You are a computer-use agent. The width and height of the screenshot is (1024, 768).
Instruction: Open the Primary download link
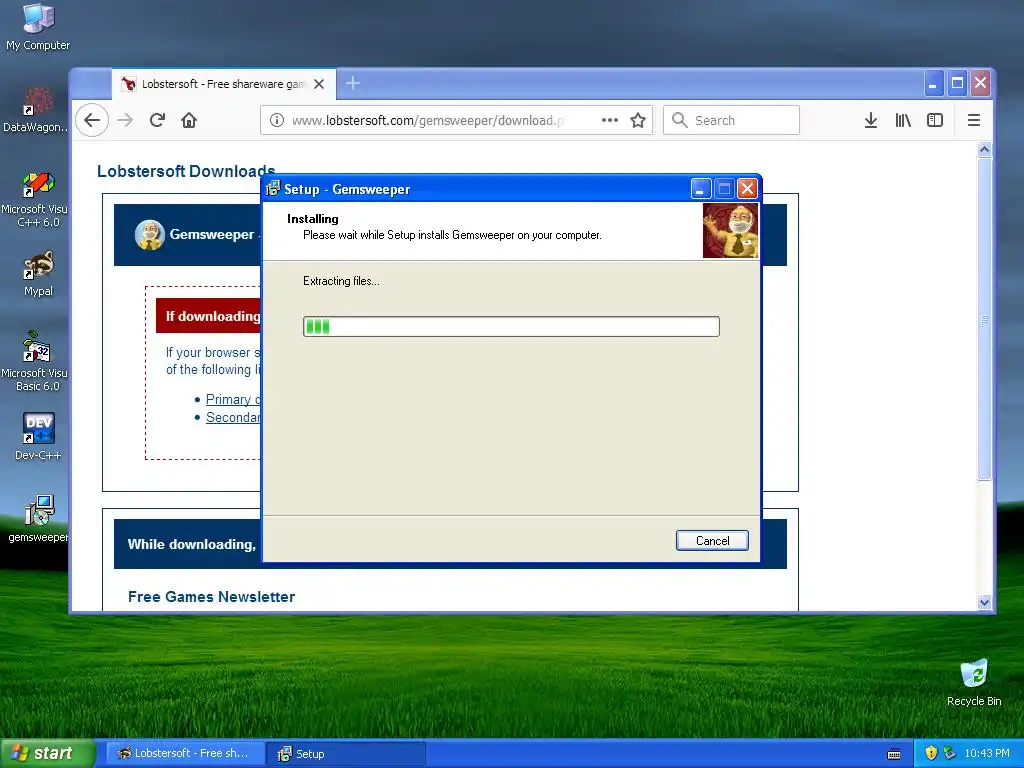pyautogui.click(x=233, y=399)
